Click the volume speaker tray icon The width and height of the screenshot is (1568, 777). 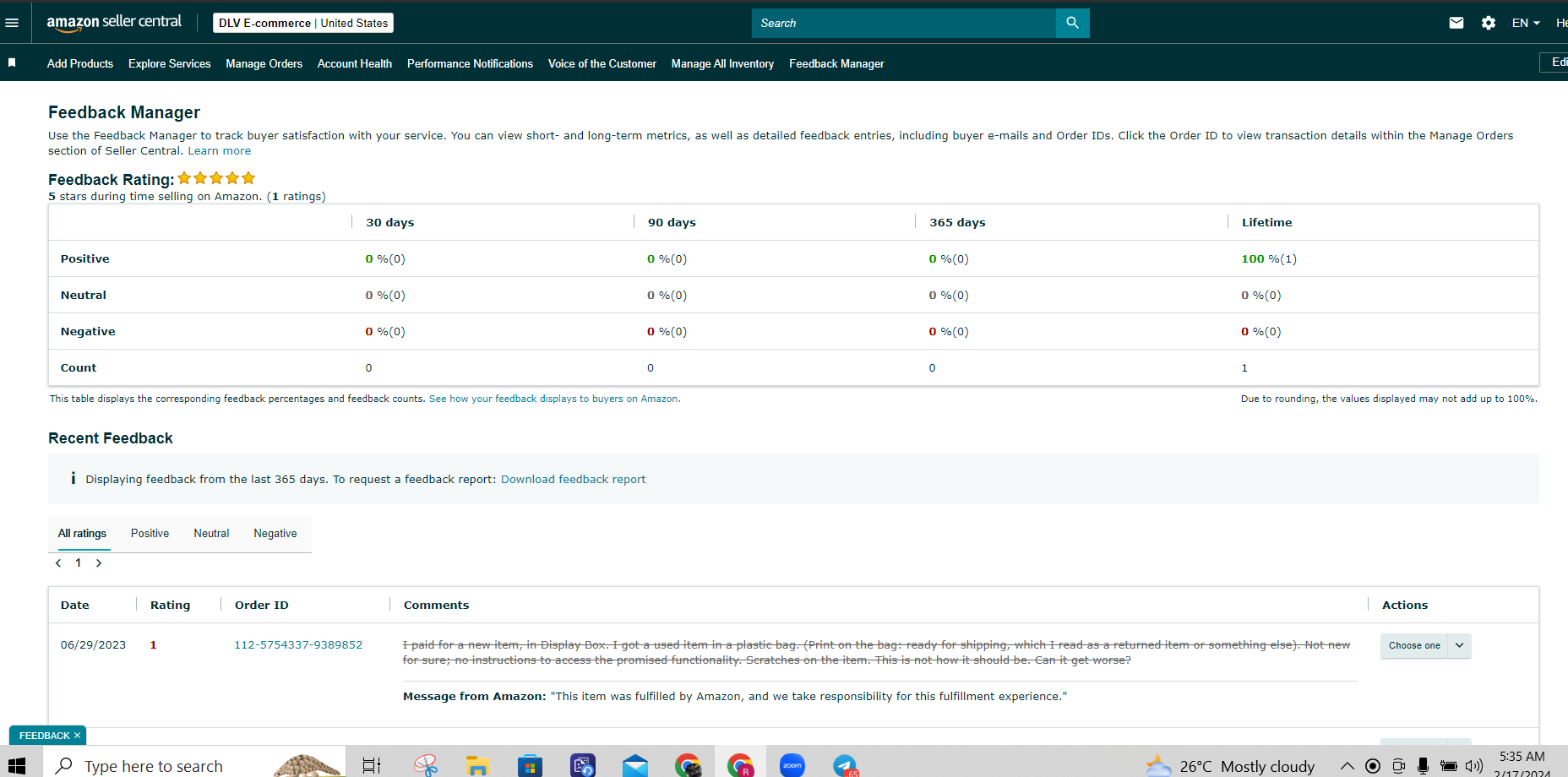point(1474,766)
